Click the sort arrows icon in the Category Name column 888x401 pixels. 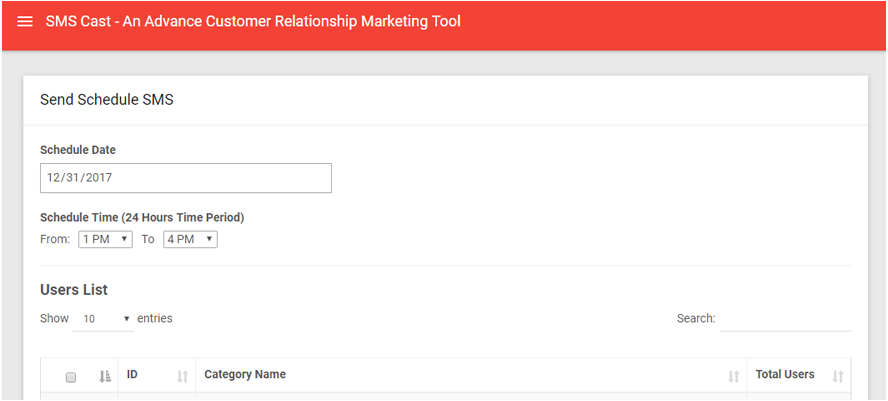click(733, 376)
